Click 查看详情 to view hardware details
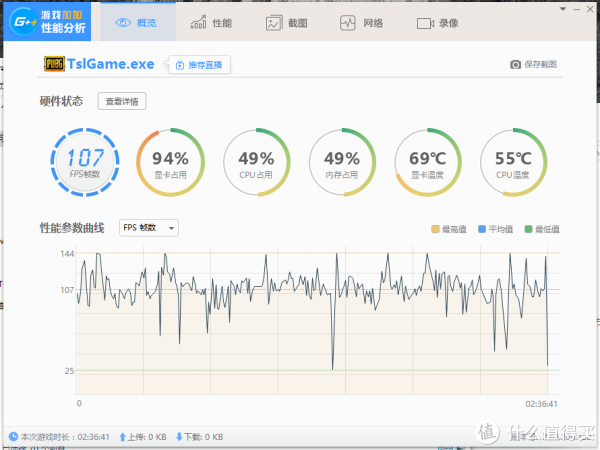The image size is (600, 450). click(122, 101)
